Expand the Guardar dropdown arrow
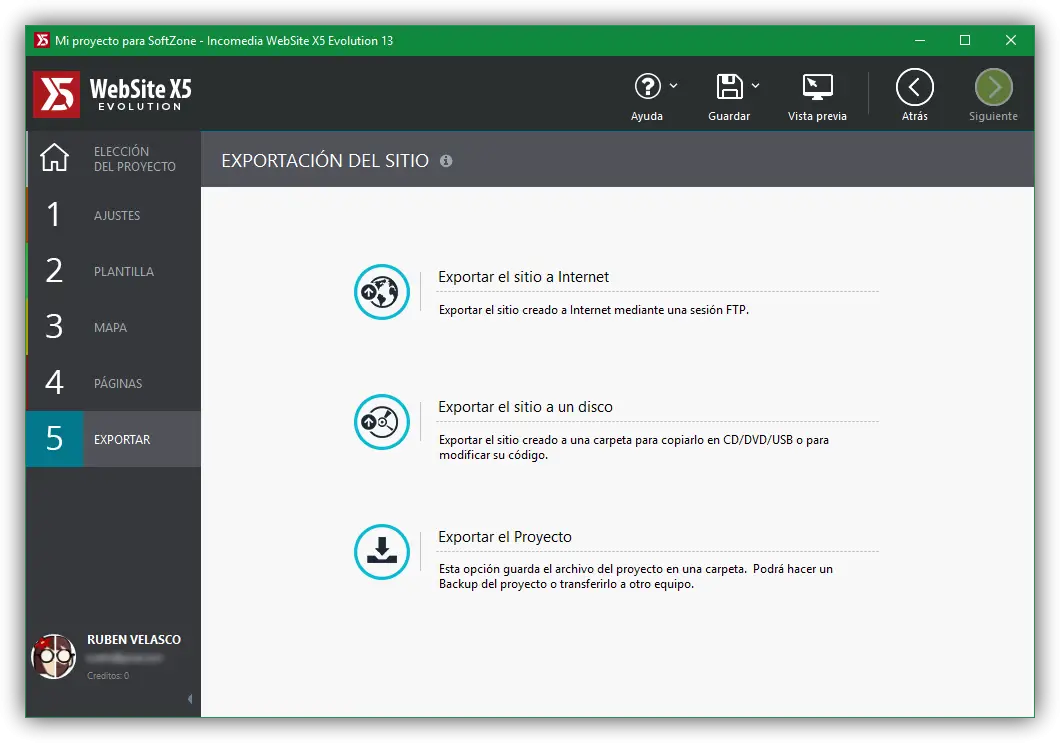1060x743 pixels. pos(755,86)
